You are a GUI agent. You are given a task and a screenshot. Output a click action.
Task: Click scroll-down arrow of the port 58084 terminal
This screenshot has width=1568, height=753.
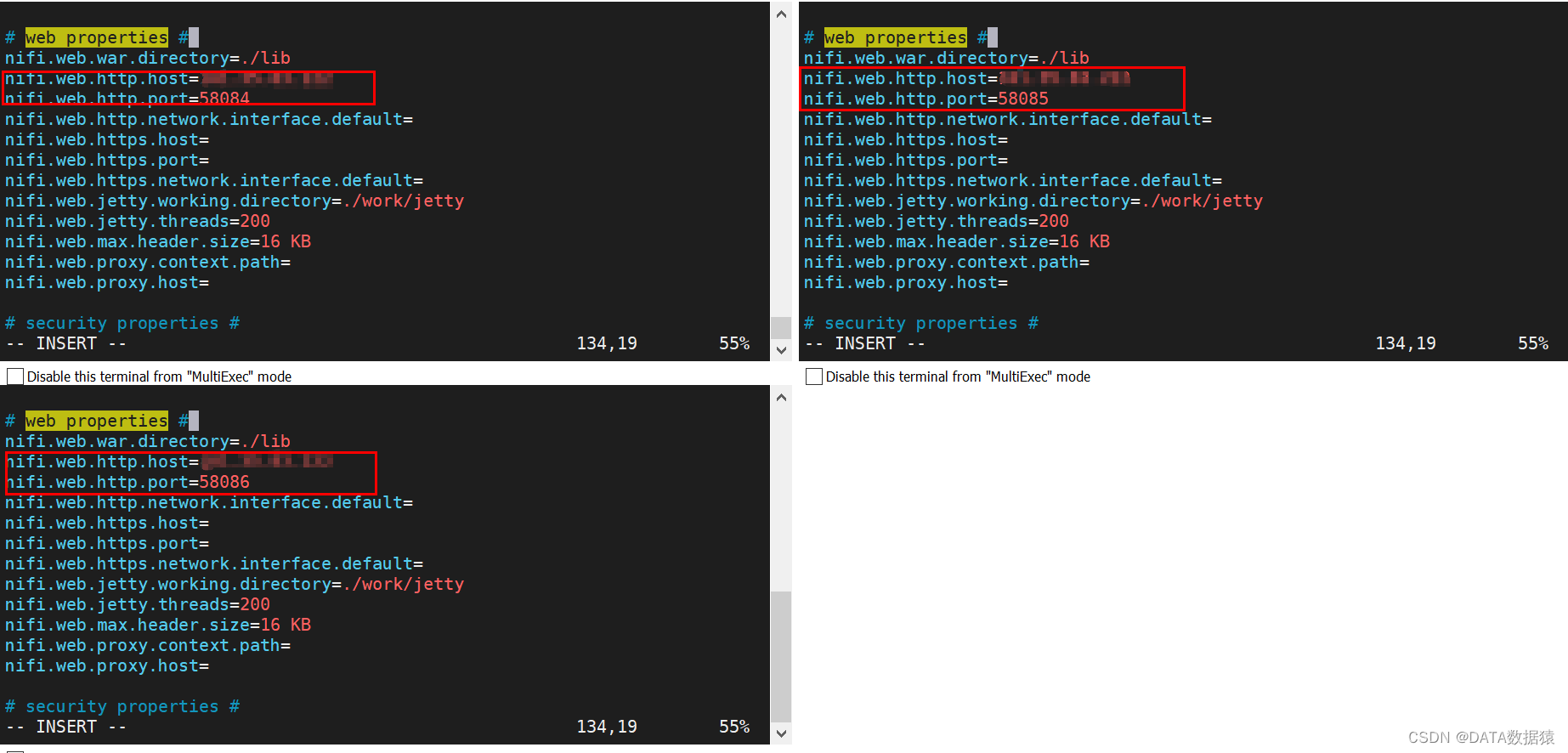pyautogui.click(x=781, y=350)
